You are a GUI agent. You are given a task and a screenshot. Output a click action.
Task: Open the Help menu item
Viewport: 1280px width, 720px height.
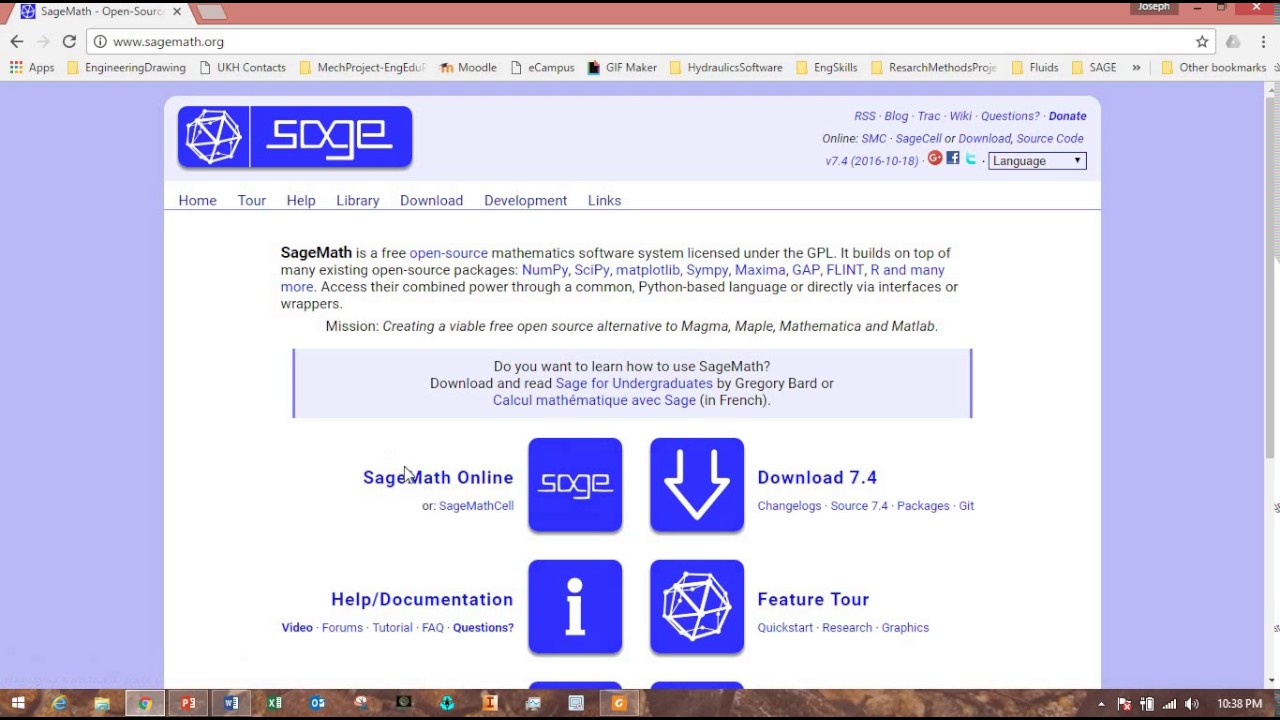[301, 200]
